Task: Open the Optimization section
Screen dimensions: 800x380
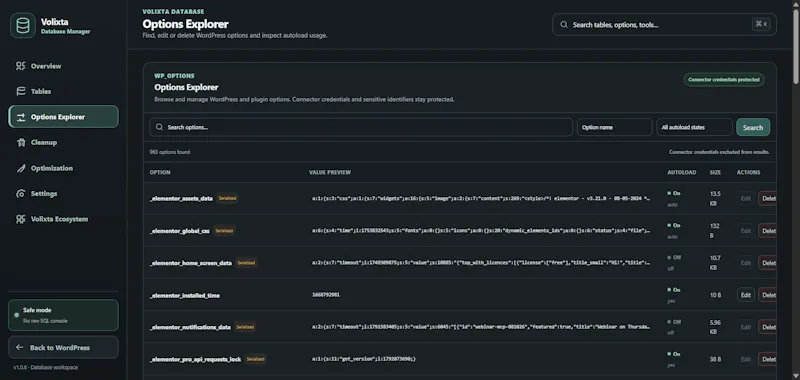Action: pos(63,168)
